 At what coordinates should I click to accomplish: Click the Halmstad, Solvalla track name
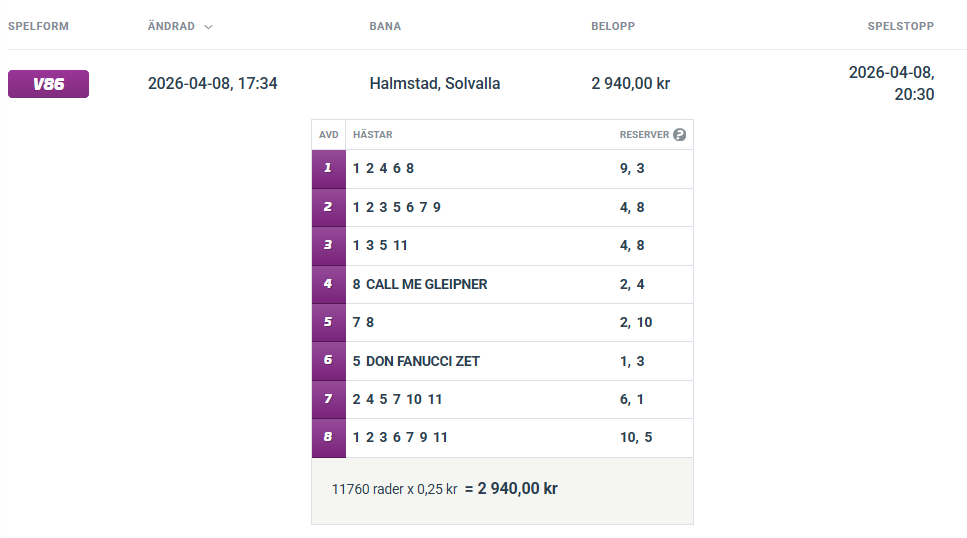click(x=434, y=84)
